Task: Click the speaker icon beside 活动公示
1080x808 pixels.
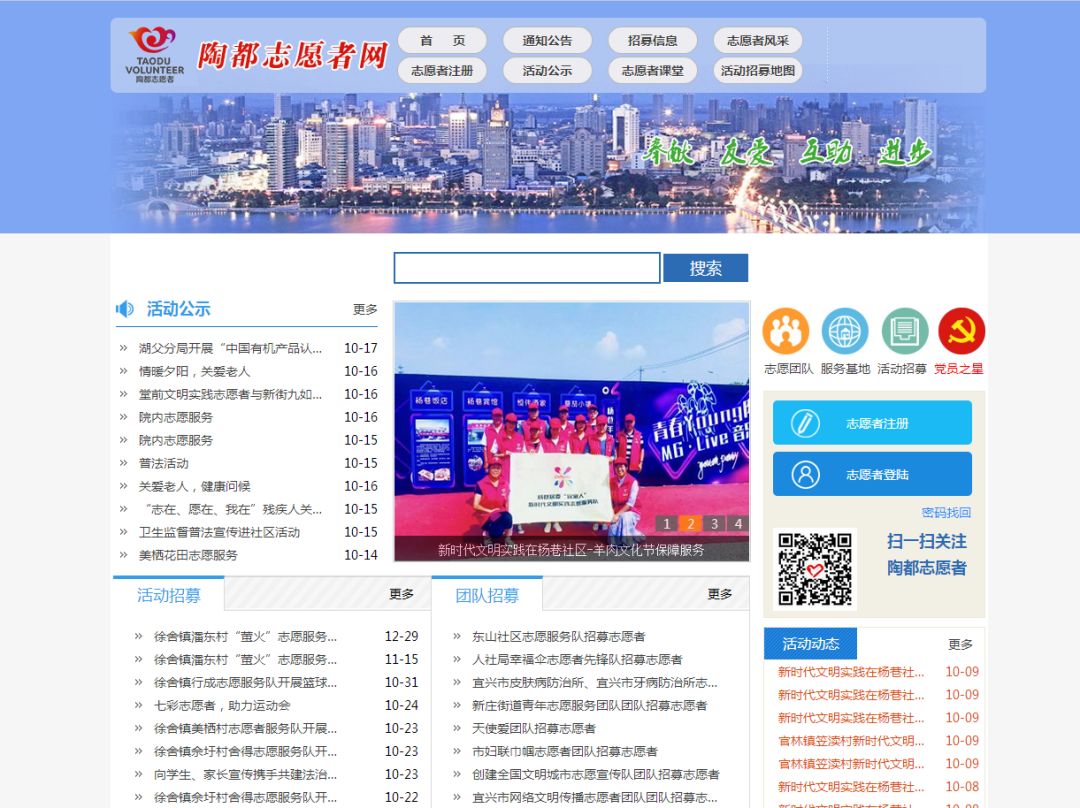Action: pyautogui.click(x=125, y=309)
